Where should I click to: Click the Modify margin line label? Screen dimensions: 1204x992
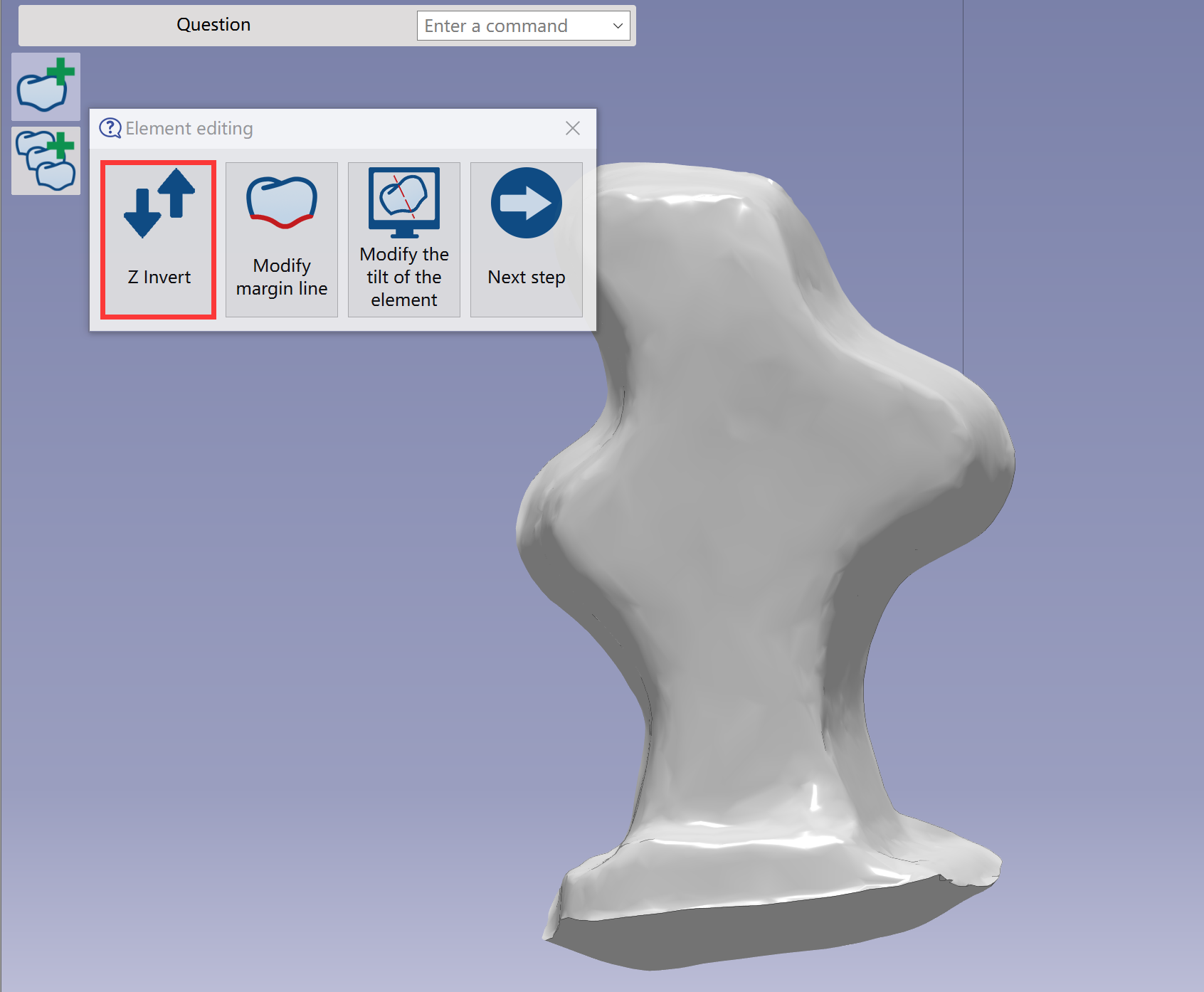click(282, 277)
